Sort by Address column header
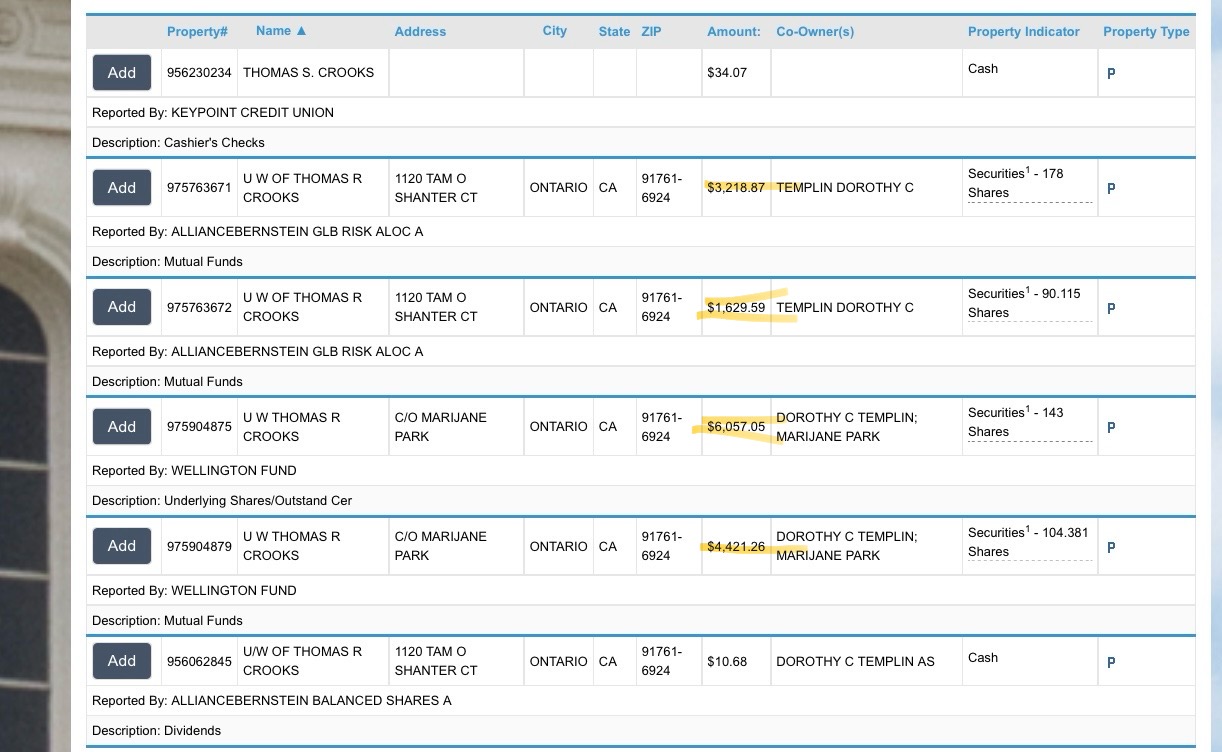This screenshot has width=1222, height=752. point(420,32)
